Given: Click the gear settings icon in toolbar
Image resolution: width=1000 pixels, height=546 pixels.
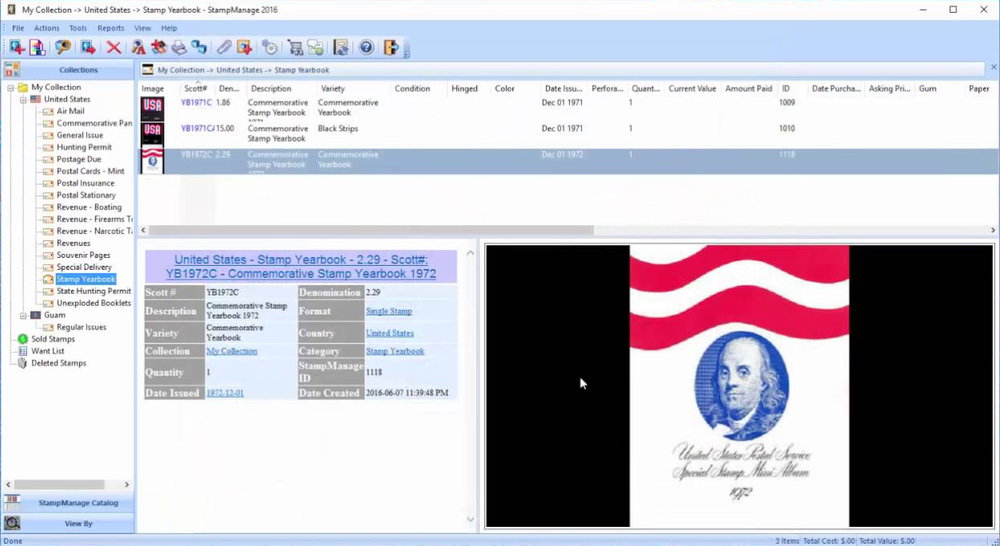Looking at the screenshot, I should pyautogui.click(x=270, y=47).
